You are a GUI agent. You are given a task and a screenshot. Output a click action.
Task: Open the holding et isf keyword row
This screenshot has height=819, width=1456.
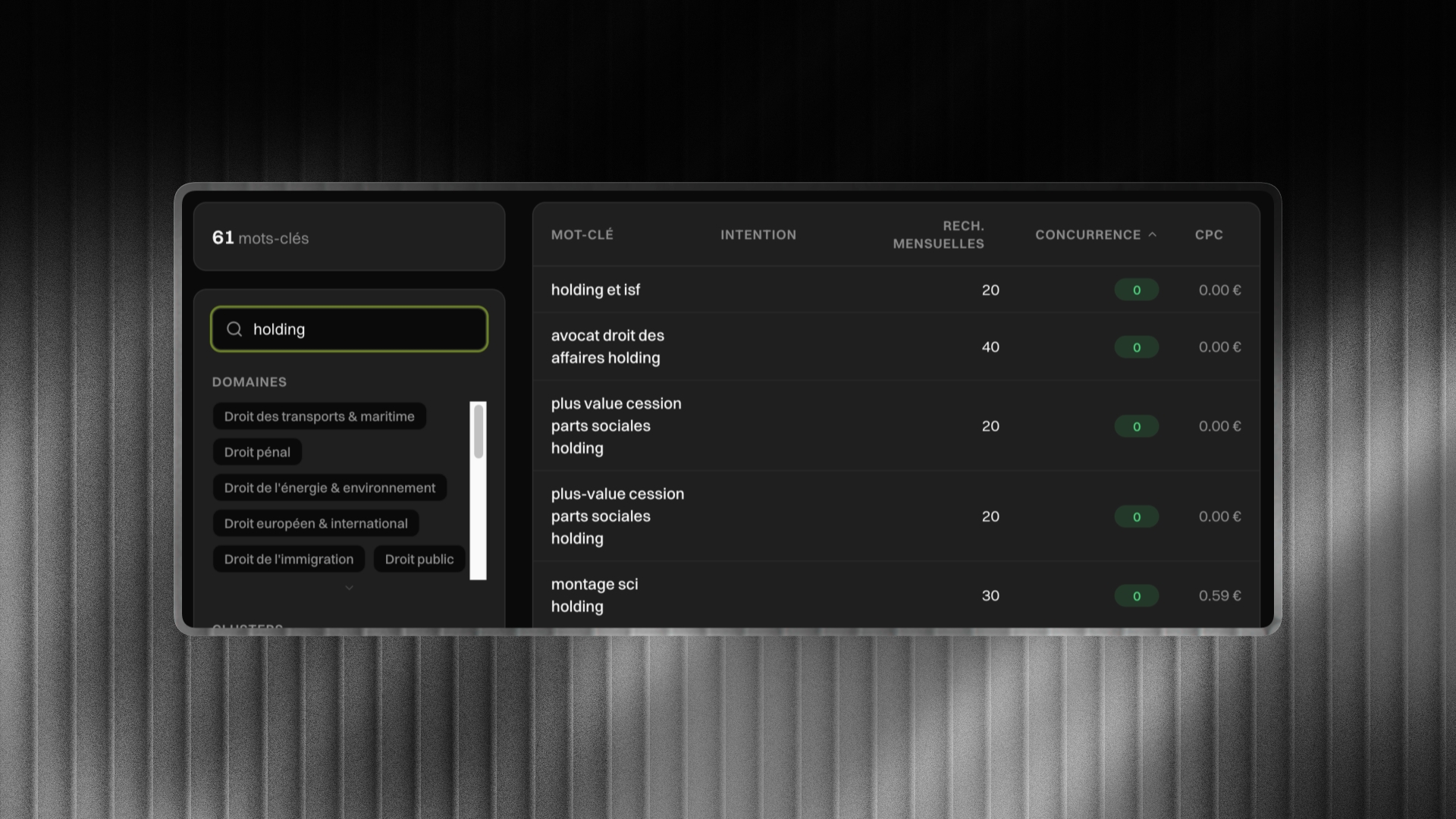tap(595, 290)
